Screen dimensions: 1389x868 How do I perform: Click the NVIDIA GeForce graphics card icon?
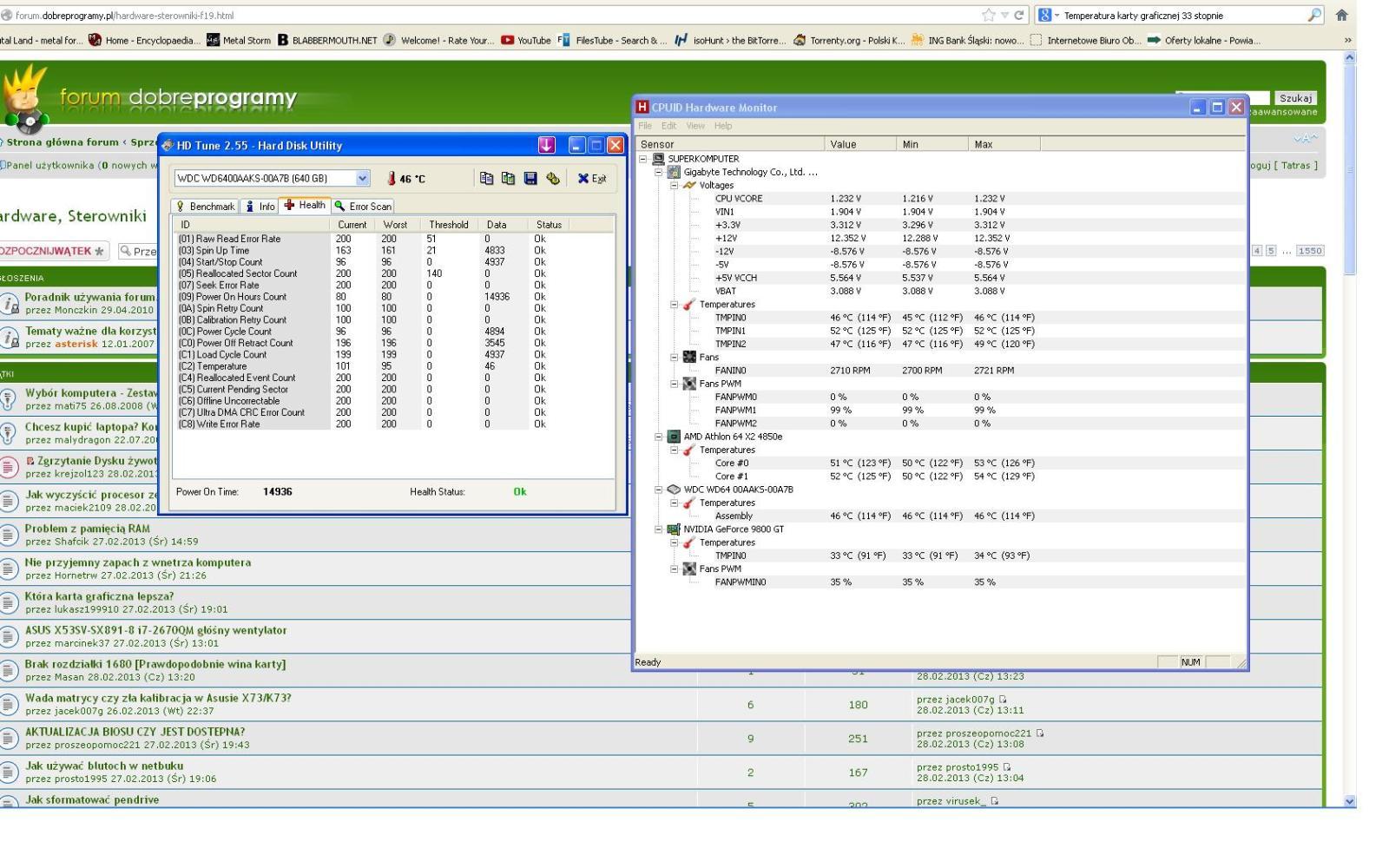[674, 529]
